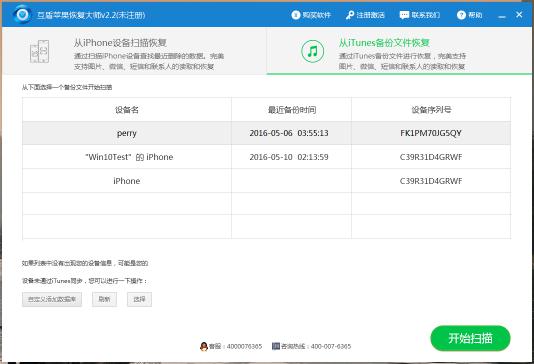Image resolution: width=534 pixels, height=364 pixels.
Task: Click the 最近备份时间 column header
Action: pos(292,110)
